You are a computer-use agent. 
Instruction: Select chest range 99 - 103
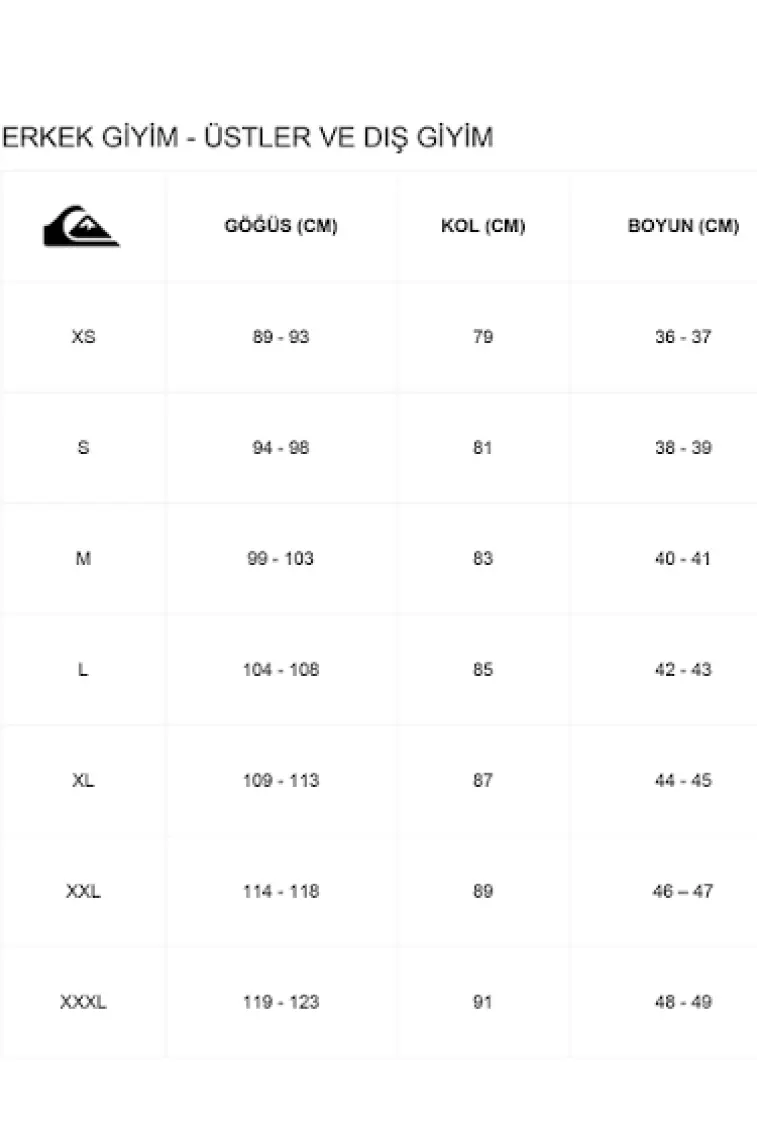point(281,559)
